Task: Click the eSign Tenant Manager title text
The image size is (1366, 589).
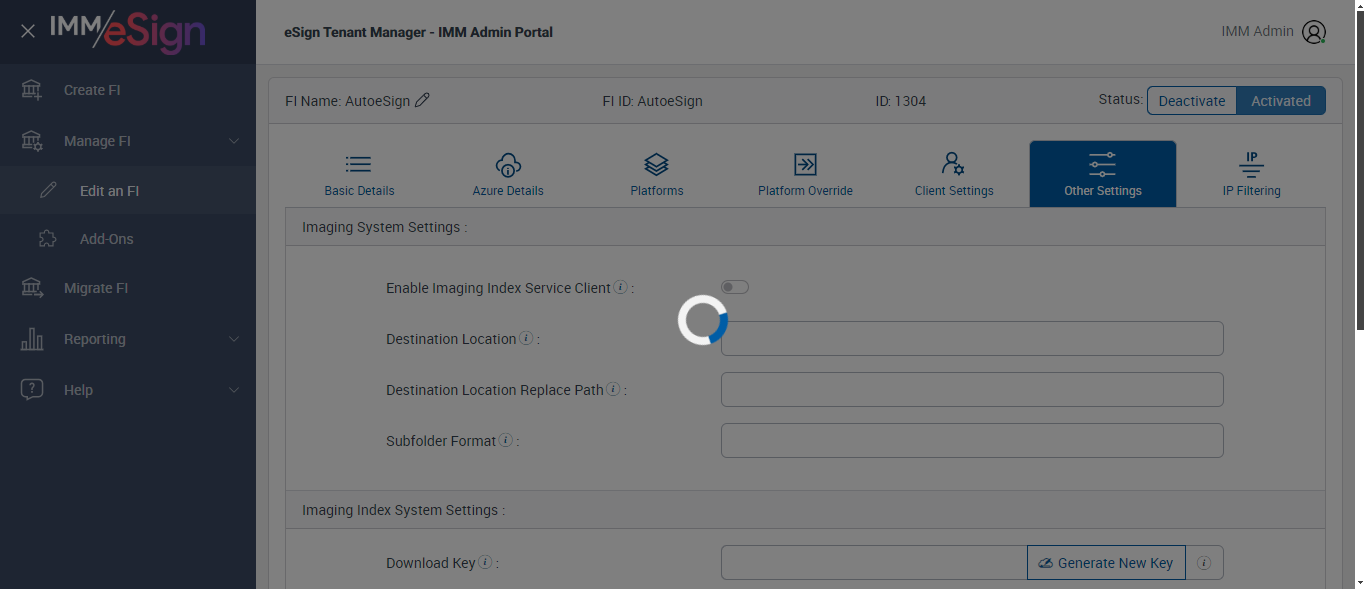Action: point(419,32)
